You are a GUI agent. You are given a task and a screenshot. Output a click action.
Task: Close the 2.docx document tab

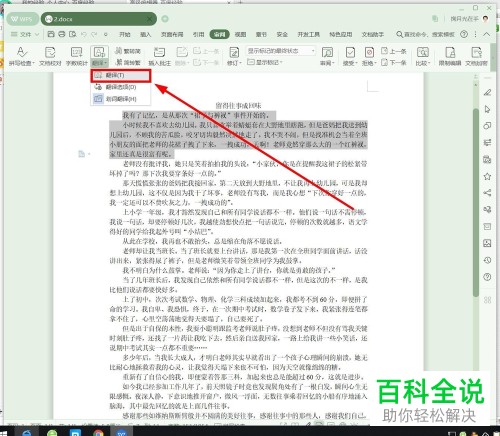[149, 19]
